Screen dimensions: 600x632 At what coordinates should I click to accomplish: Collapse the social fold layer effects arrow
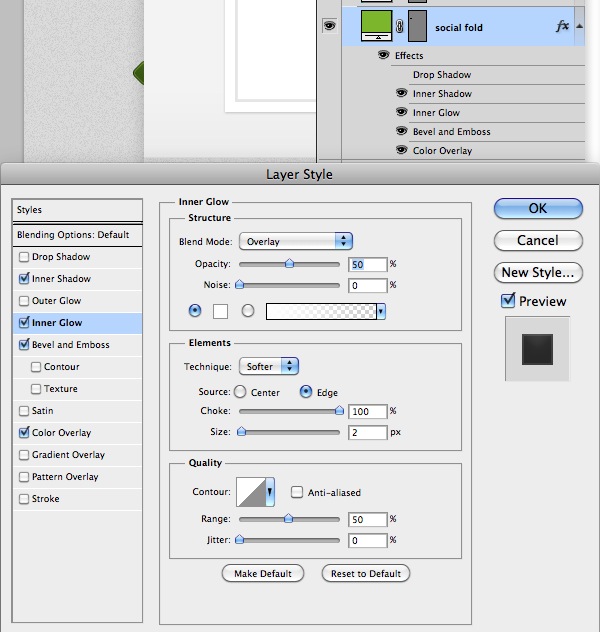579,26
